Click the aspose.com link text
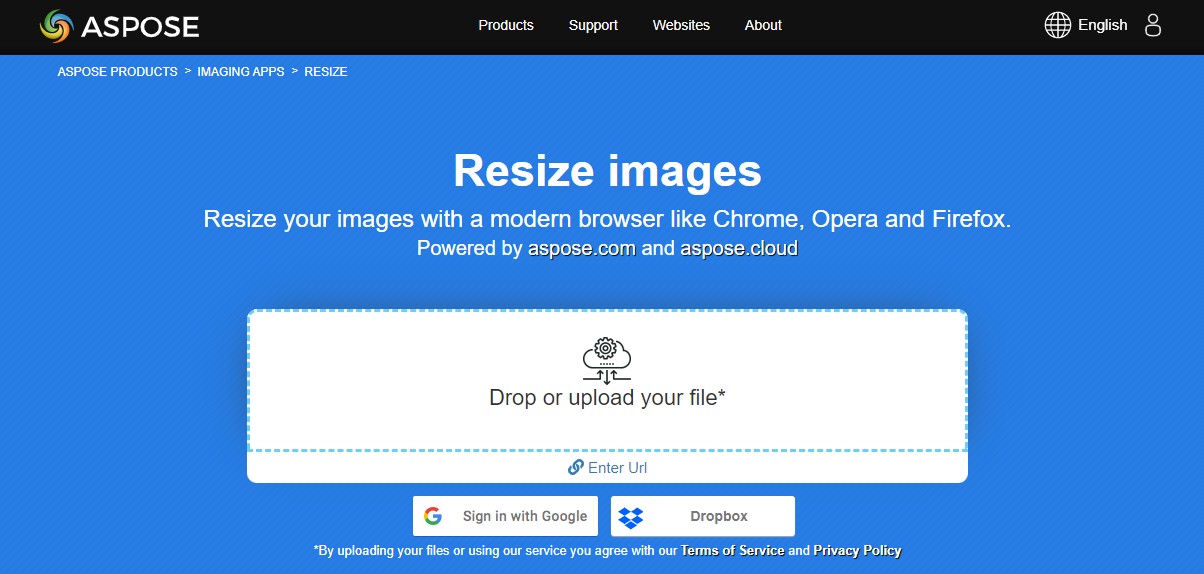This screenshot has width=1204, height=574. (582, 248)
